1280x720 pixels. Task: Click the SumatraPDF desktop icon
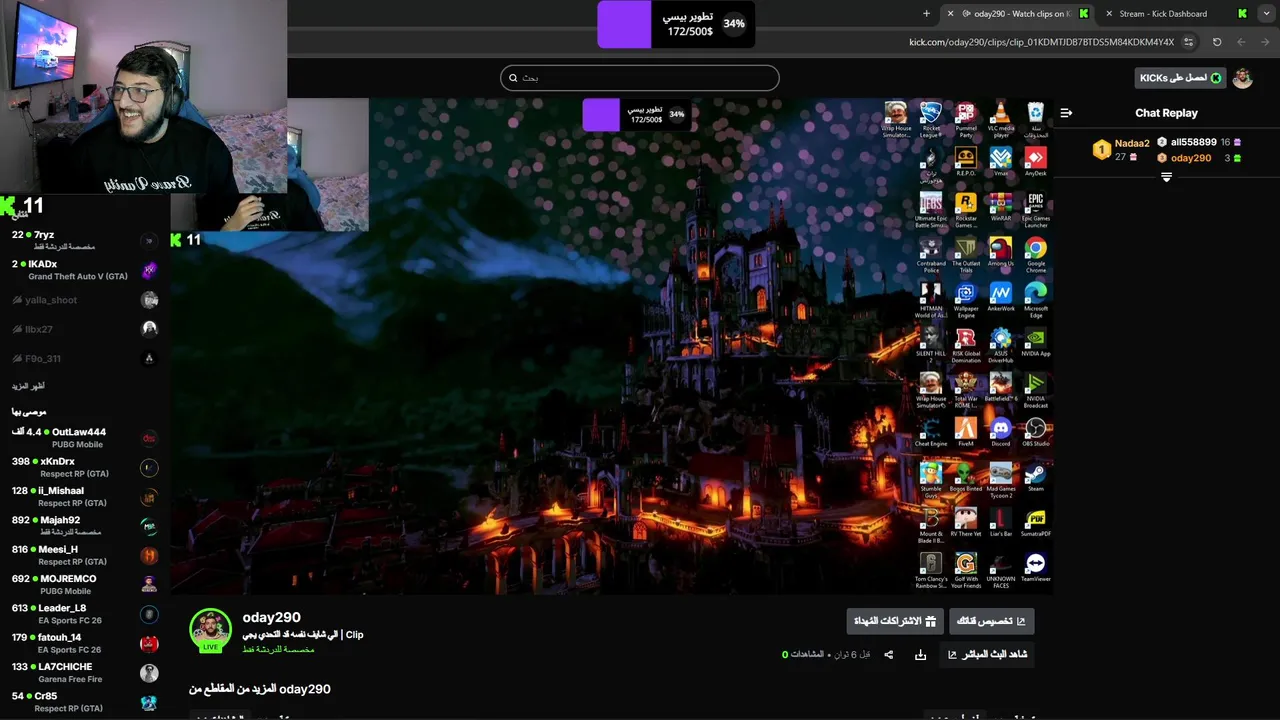click(x=1035, y=523)
